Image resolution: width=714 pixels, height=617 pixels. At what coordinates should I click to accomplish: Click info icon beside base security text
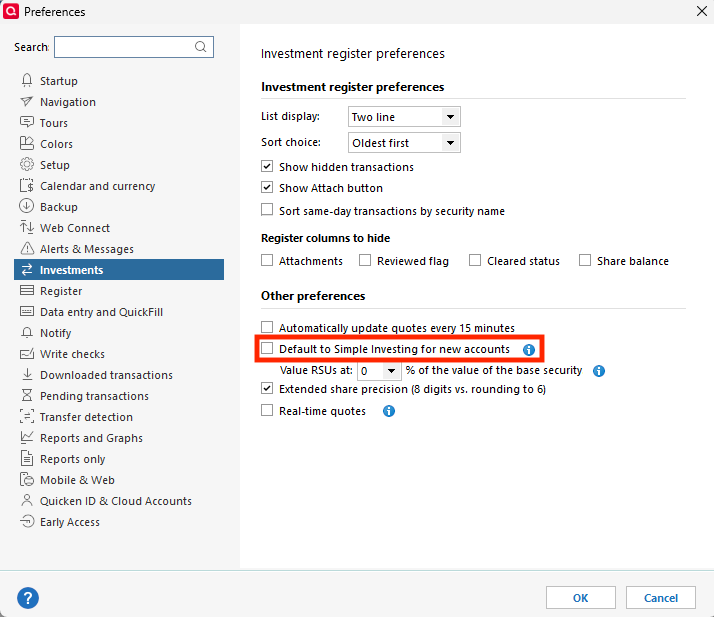[x=599, y=371]
